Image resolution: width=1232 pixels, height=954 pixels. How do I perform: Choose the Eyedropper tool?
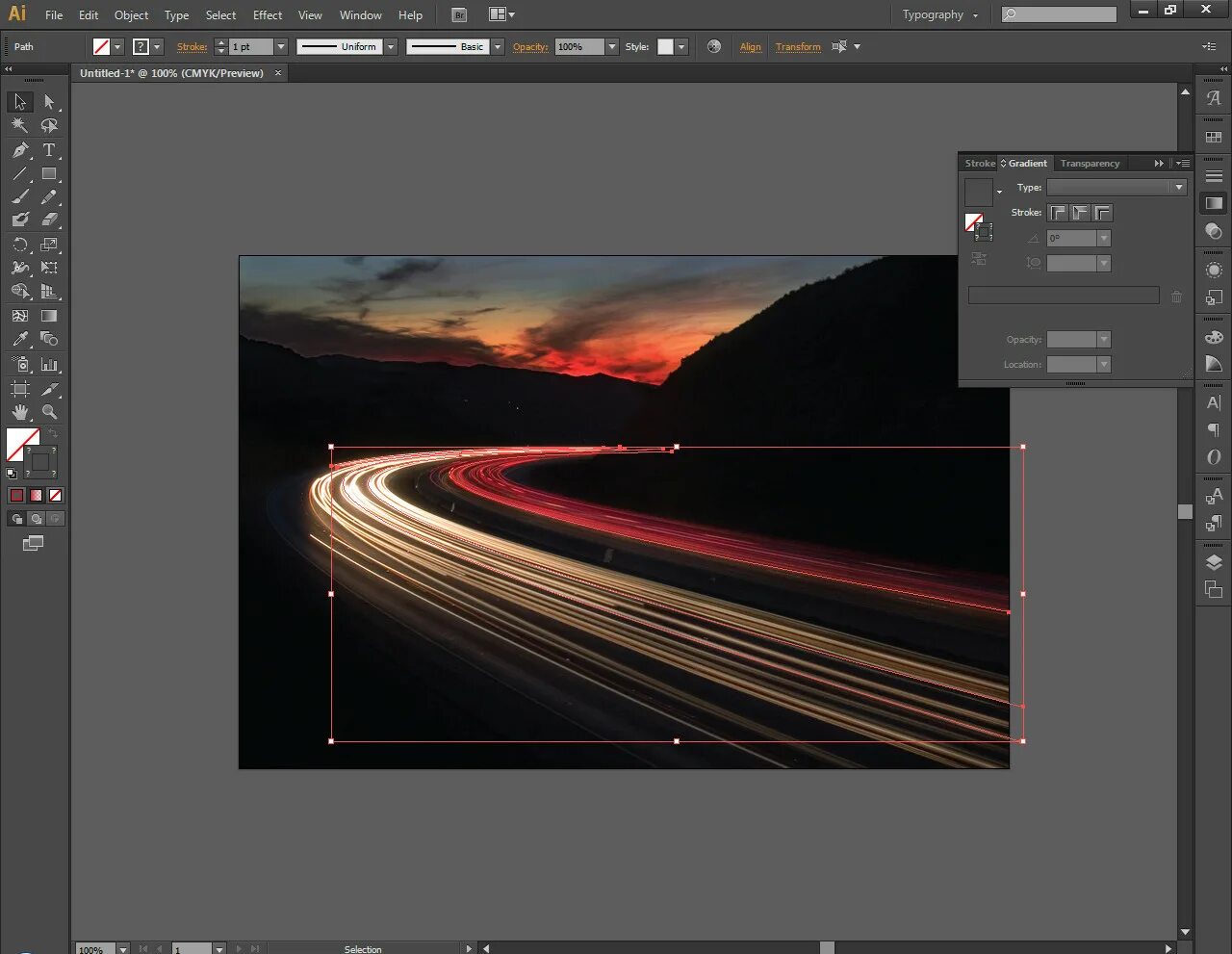(x=20, y=339)
